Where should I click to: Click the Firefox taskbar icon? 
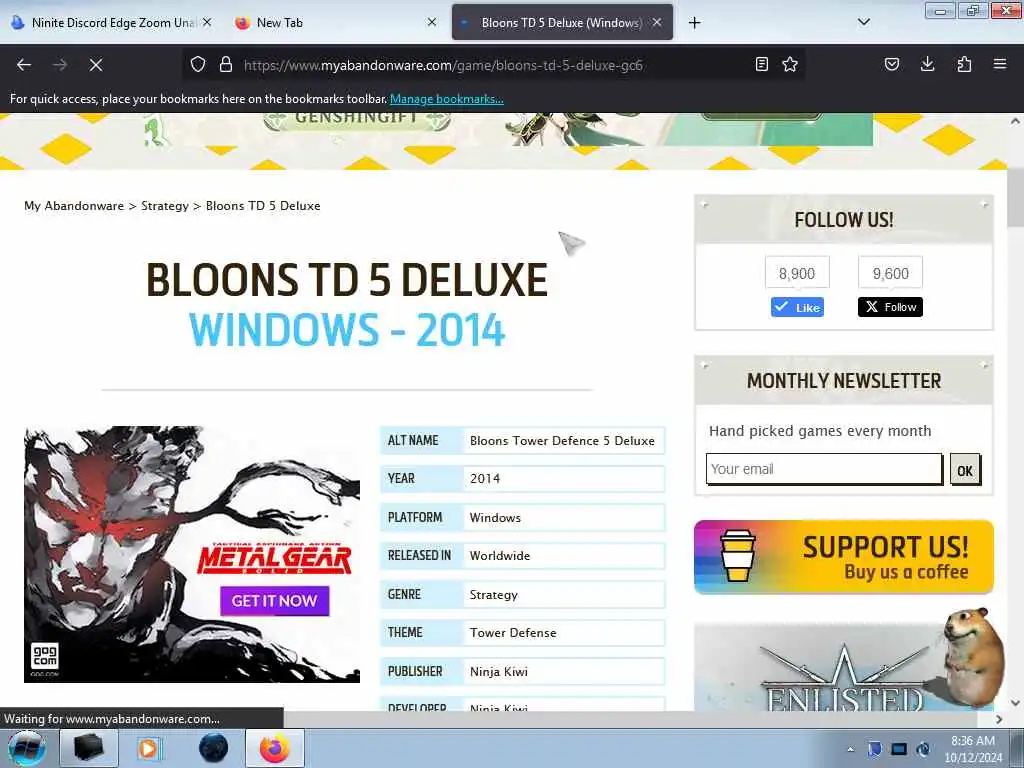[275, 748]
